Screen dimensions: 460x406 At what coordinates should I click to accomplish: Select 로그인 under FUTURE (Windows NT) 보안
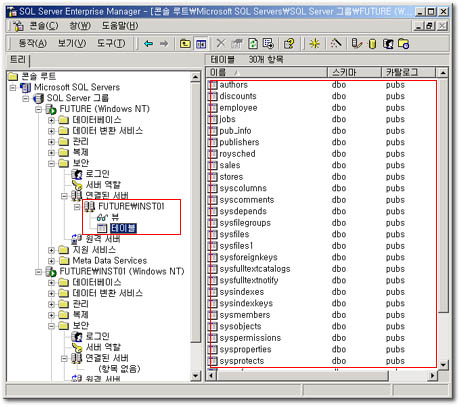tap(97, 174)
